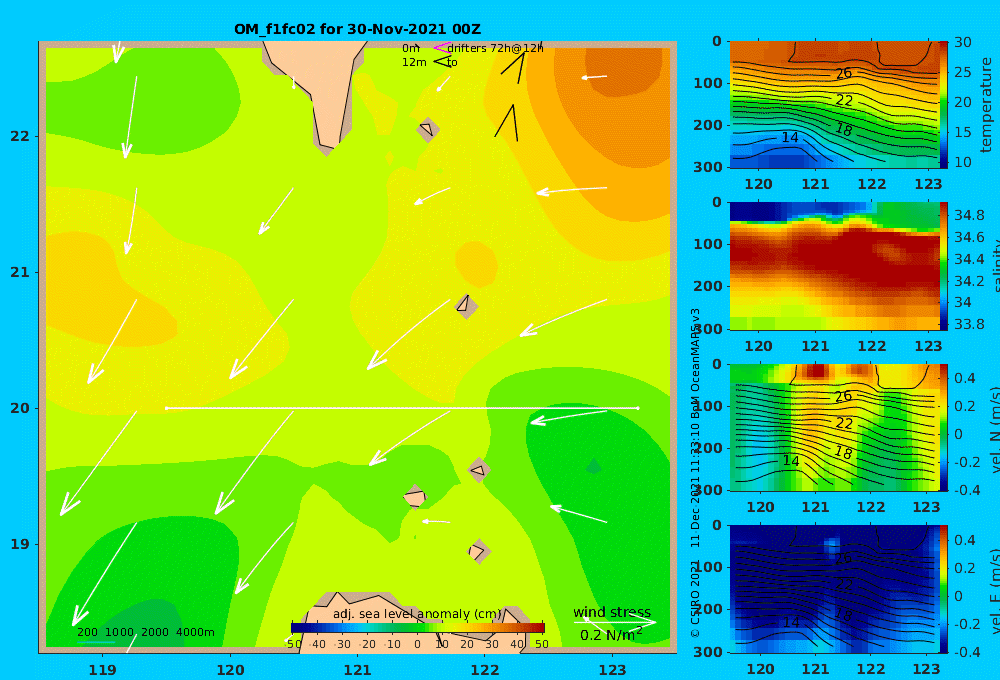Click the vel. E (m/s) colorbar

click(x=943, y=589)
